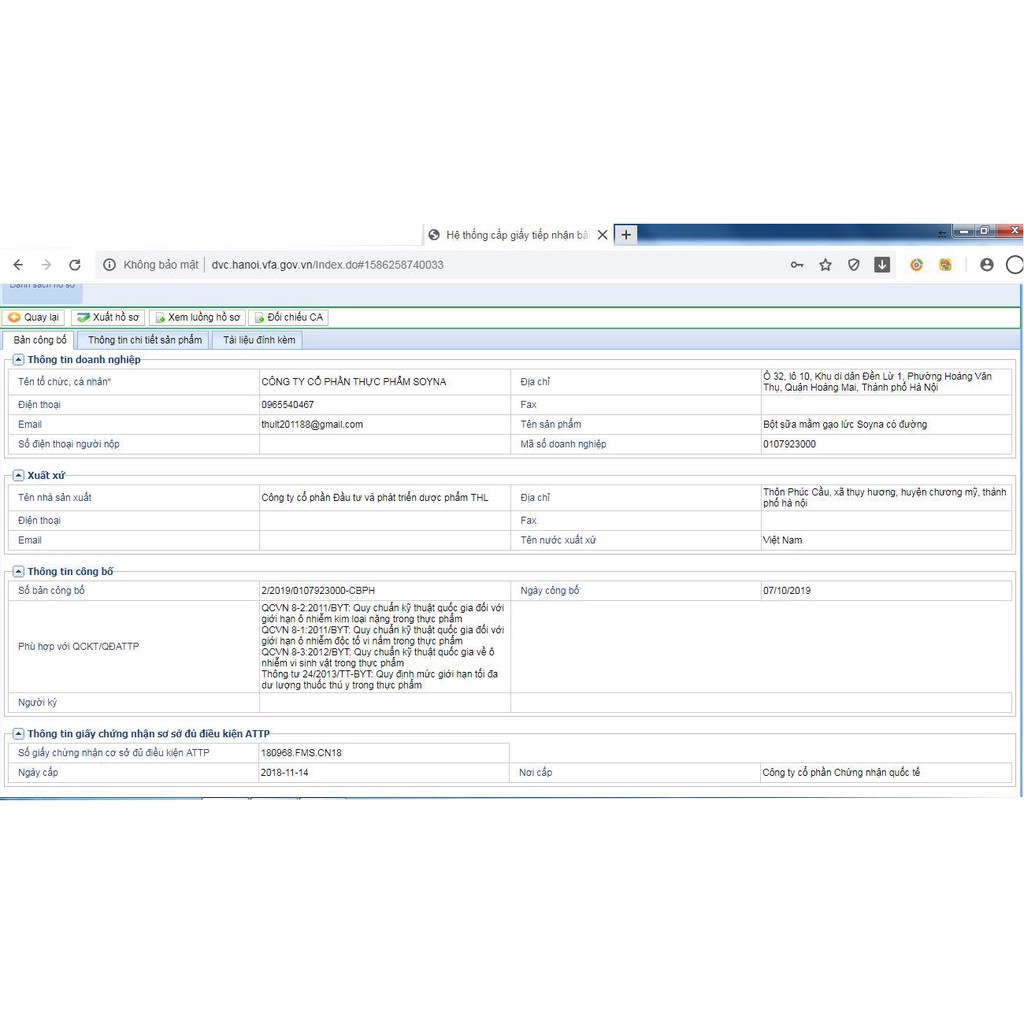Collapse the 'Thông tin doanh nghiệp' section
The image size is (1024, 1024).
point(18,360)
